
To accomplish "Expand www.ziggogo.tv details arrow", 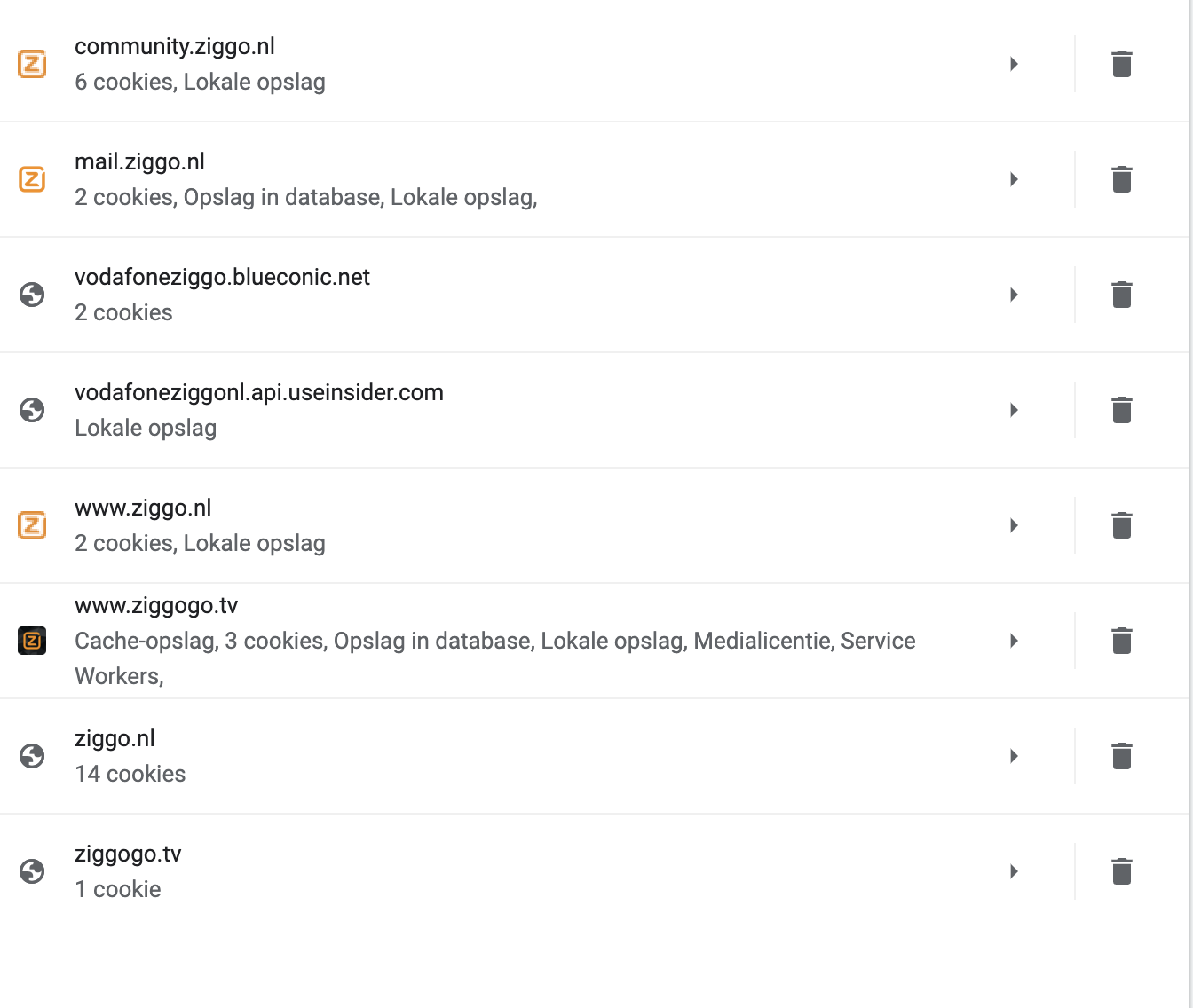I will click(1014, 641).
